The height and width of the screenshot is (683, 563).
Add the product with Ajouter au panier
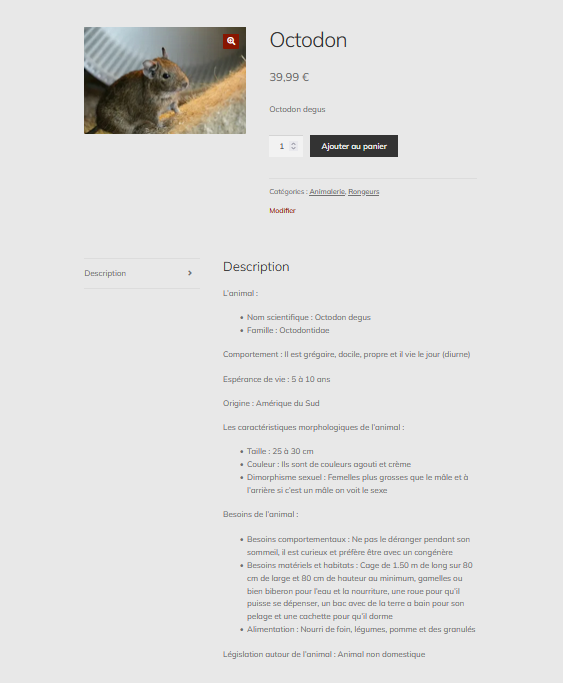point(354,146)
